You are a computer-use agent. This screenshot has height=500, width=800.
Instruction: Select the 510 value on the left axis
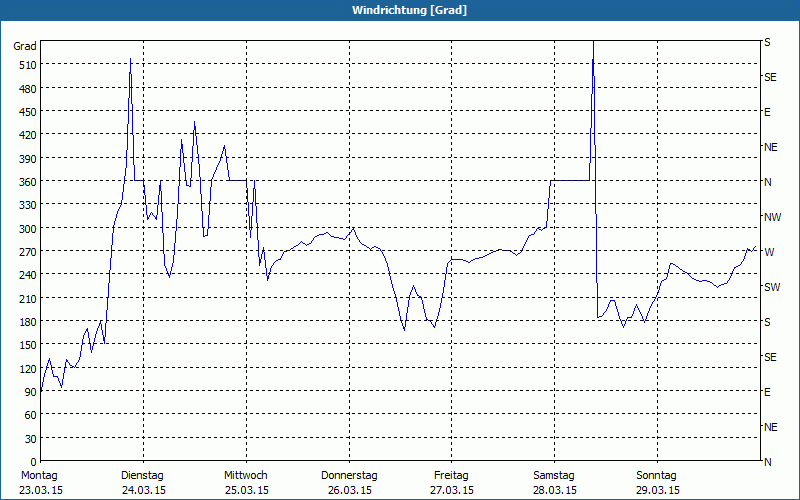coord(28,65)
